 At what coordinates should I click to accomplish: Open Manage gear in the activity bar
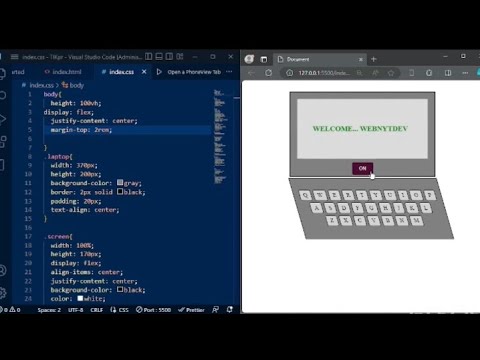point(3,293)
